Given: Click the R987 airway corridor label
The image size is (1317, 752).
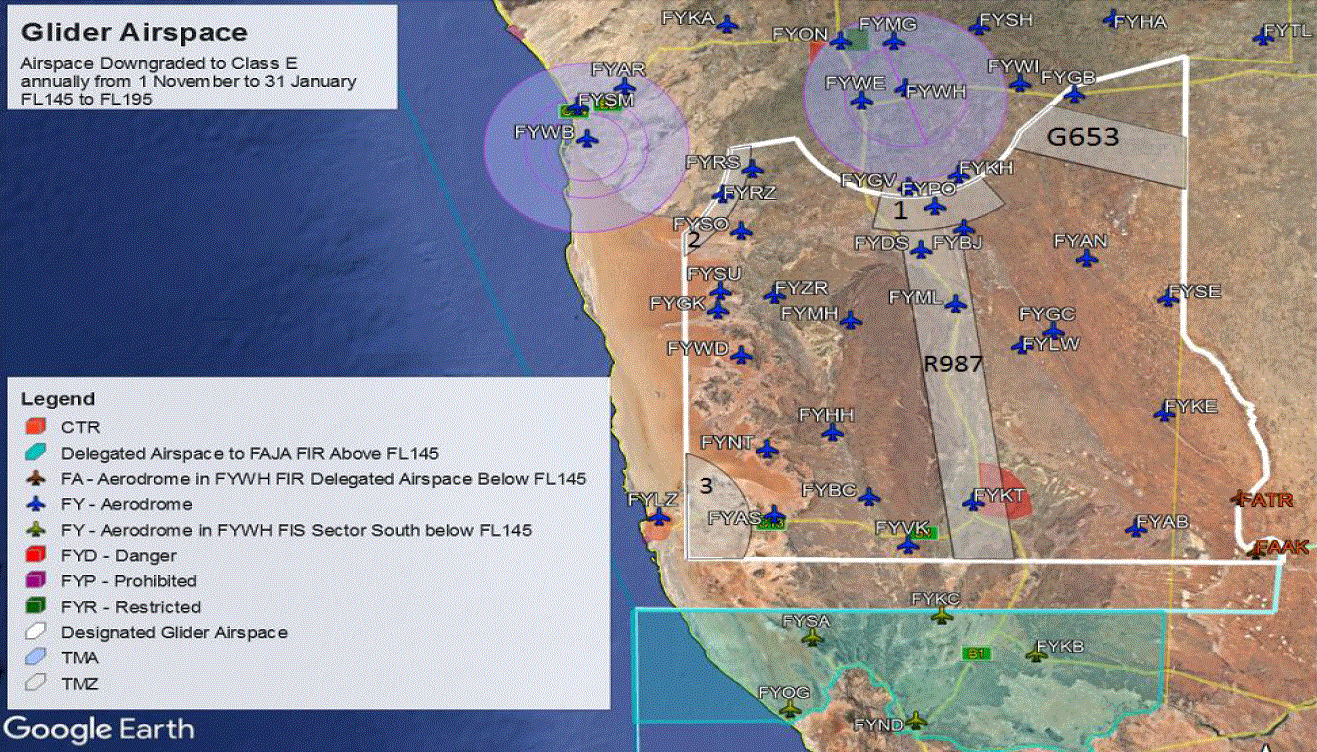Looking at the screenshot, I should pyautogui.click(x=952, y=365).
